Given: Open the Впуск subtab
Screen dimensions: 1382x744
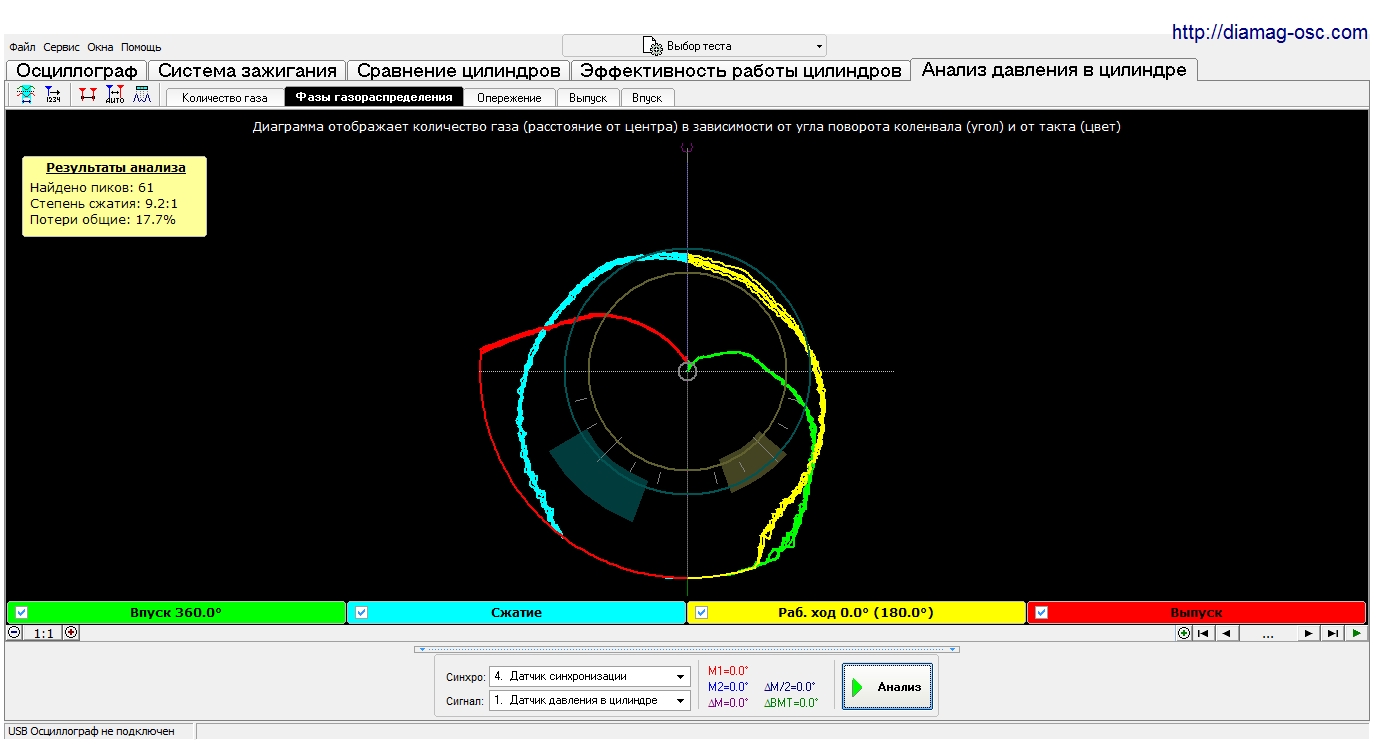Looking at the screenshot, I should (647, 98).
